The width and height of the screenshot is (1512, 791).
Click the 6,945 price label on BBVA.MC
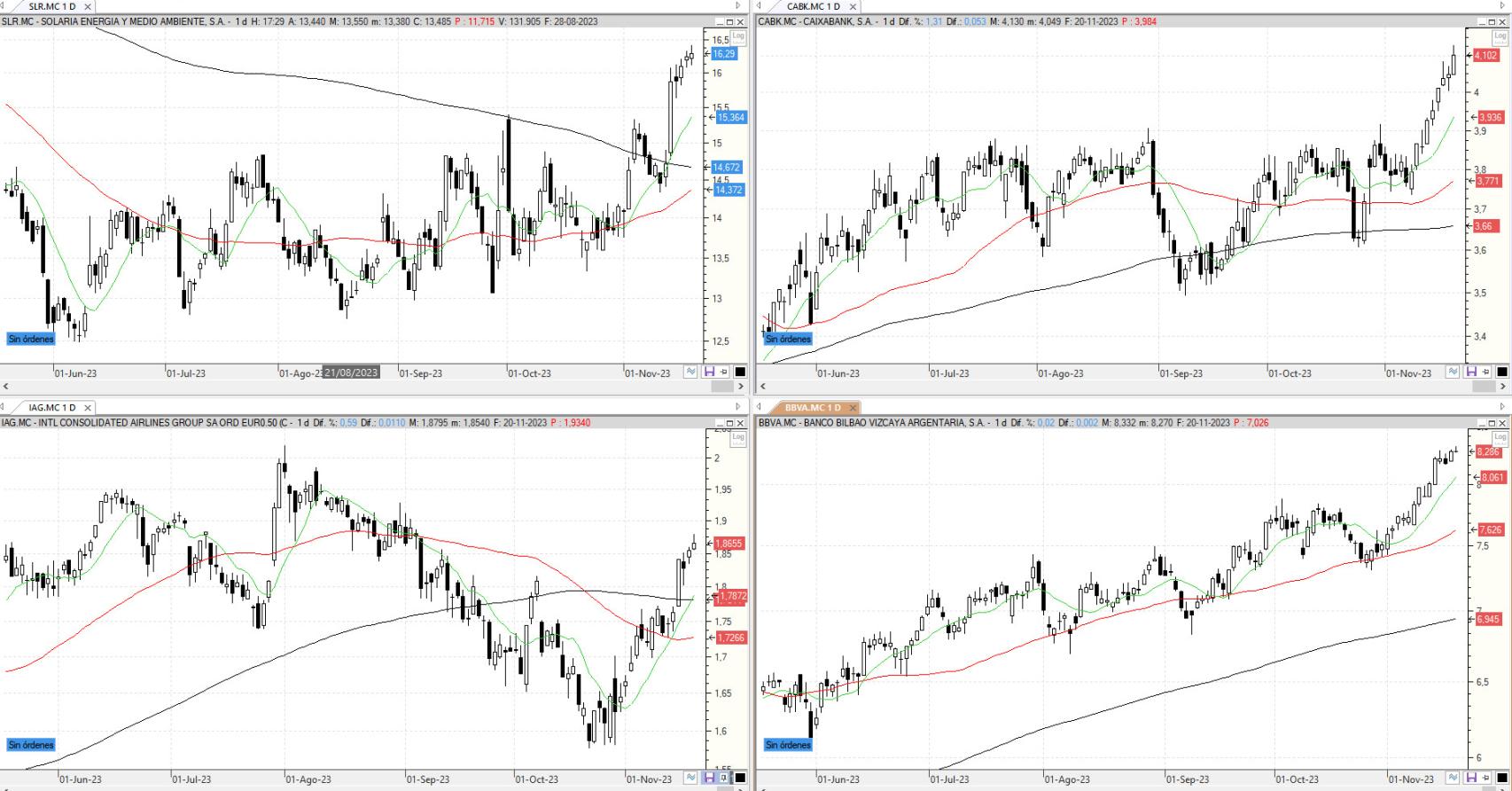point(1488,619)
